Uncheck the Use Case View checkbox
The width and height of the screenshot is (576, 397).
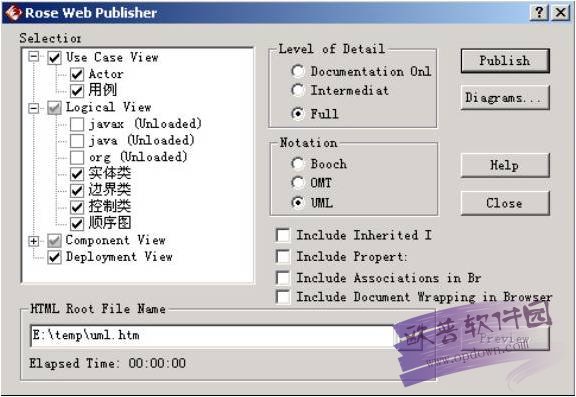click(54, 58)
